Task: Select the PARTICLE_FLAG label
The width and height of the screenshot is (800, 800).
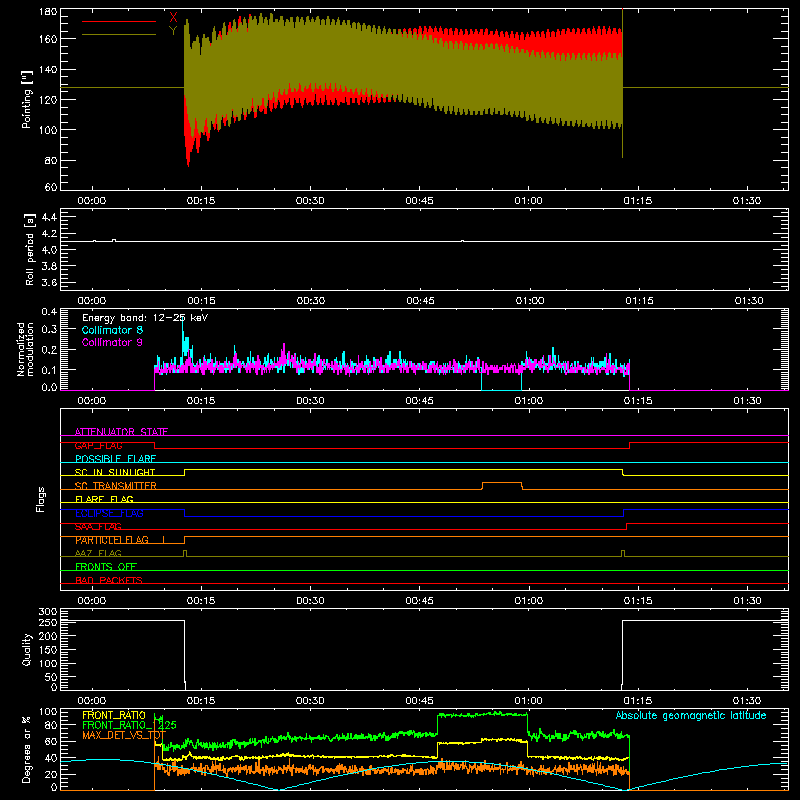Action: (x=112, y=540)
